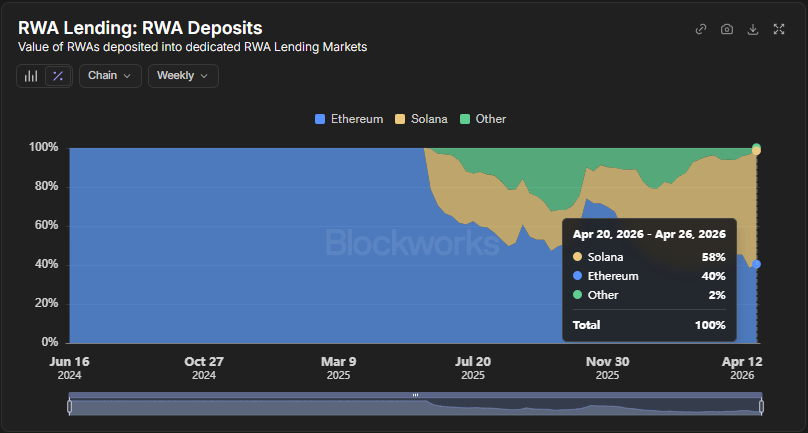This screenshot has height=433, width=808.
Task: Click the green Other legend swatch
Action: point(465,119)
